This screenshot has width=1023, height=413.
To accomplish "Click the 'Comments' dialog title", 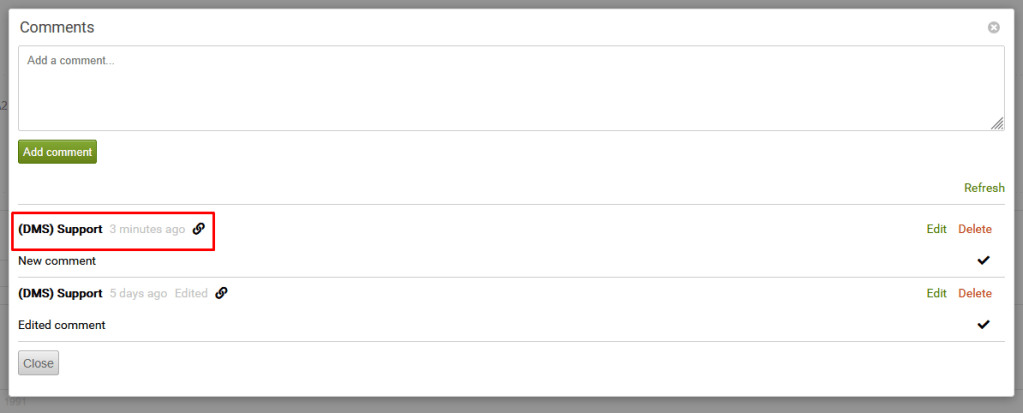I will coord(57,28).
